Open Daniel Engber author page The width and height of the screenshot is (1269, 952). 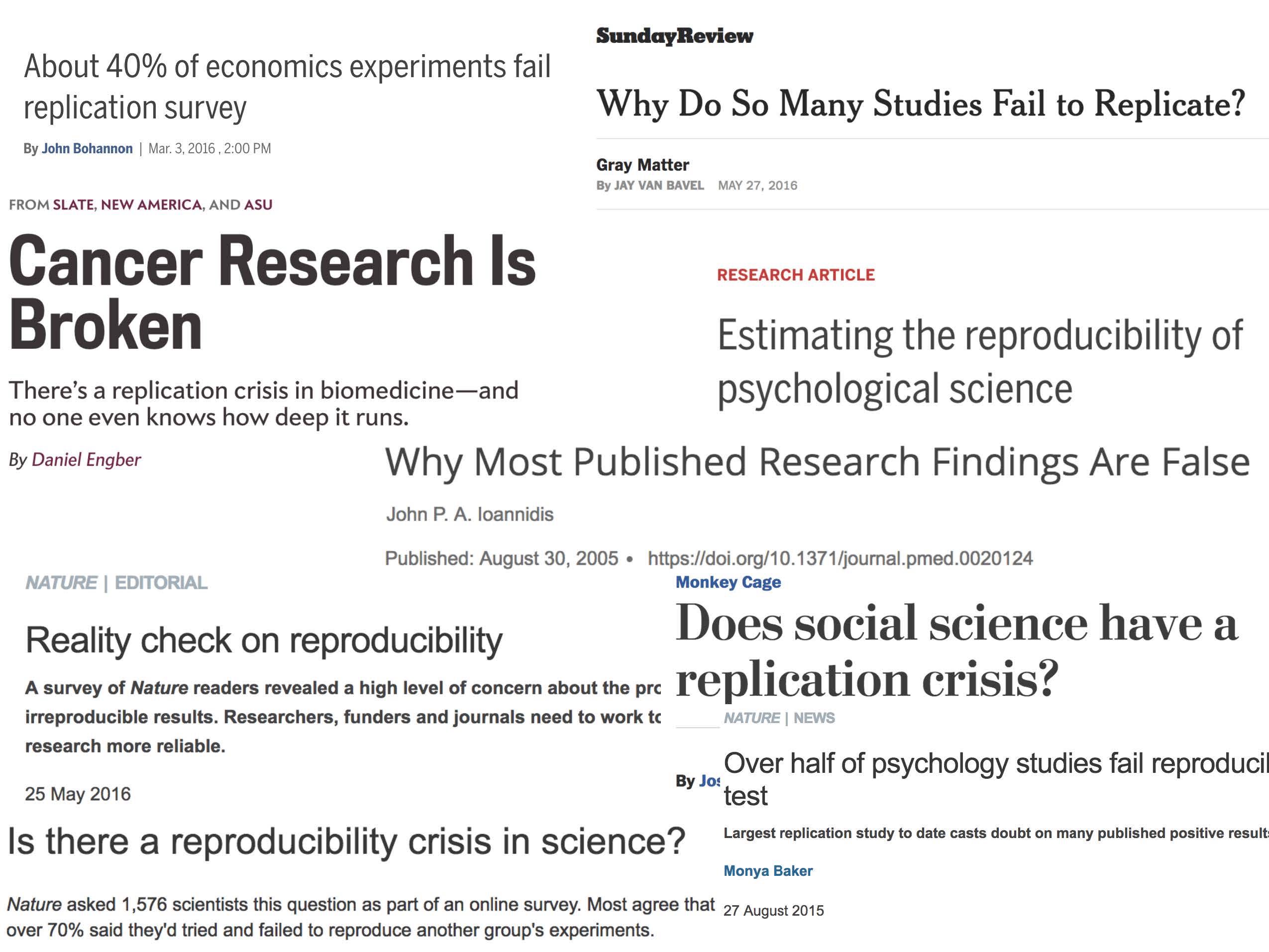pos(86,460)
